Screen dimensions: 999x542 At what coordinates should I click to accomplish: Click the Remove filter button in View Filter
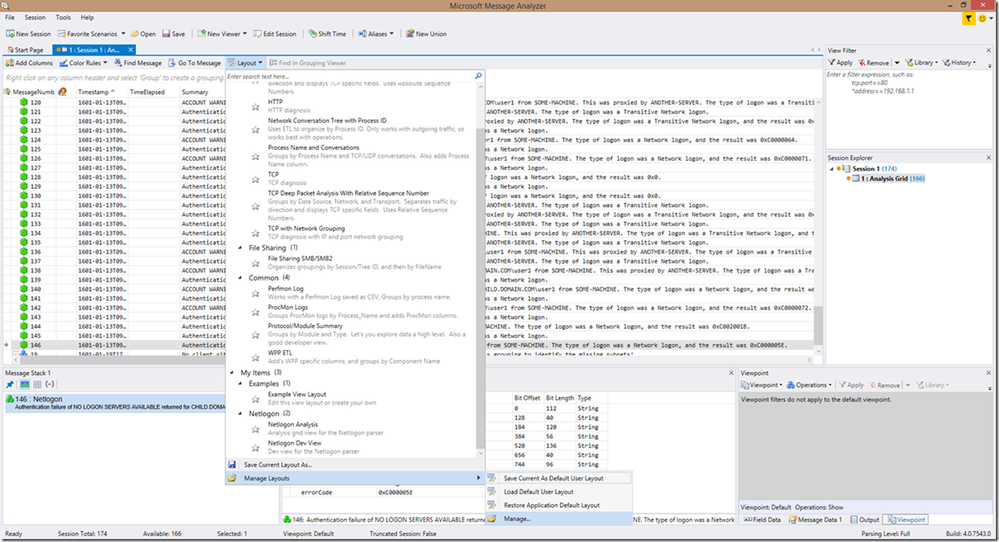click(x=874, y=62)
